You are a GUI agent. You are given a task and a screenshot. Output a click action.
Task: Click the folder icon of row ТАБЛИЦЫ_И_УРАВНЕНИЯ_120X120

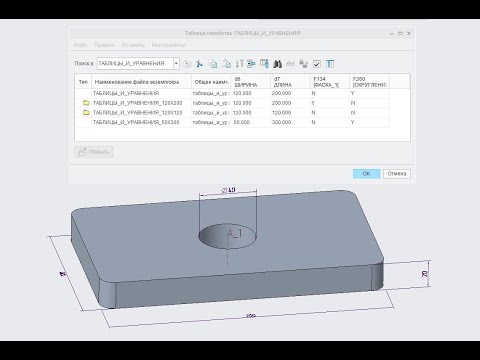pos(86,112)
